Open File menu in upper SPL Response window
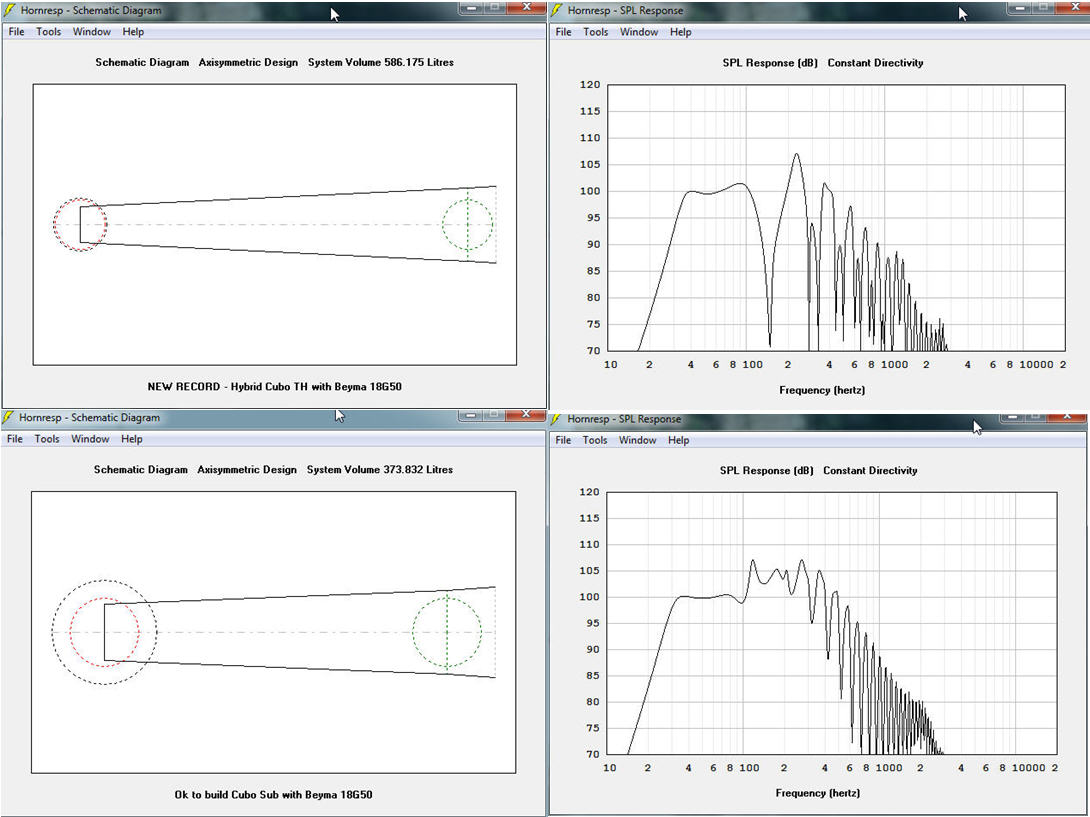Viewport: 1090px width, 817px height. click(x=563, y=32)
